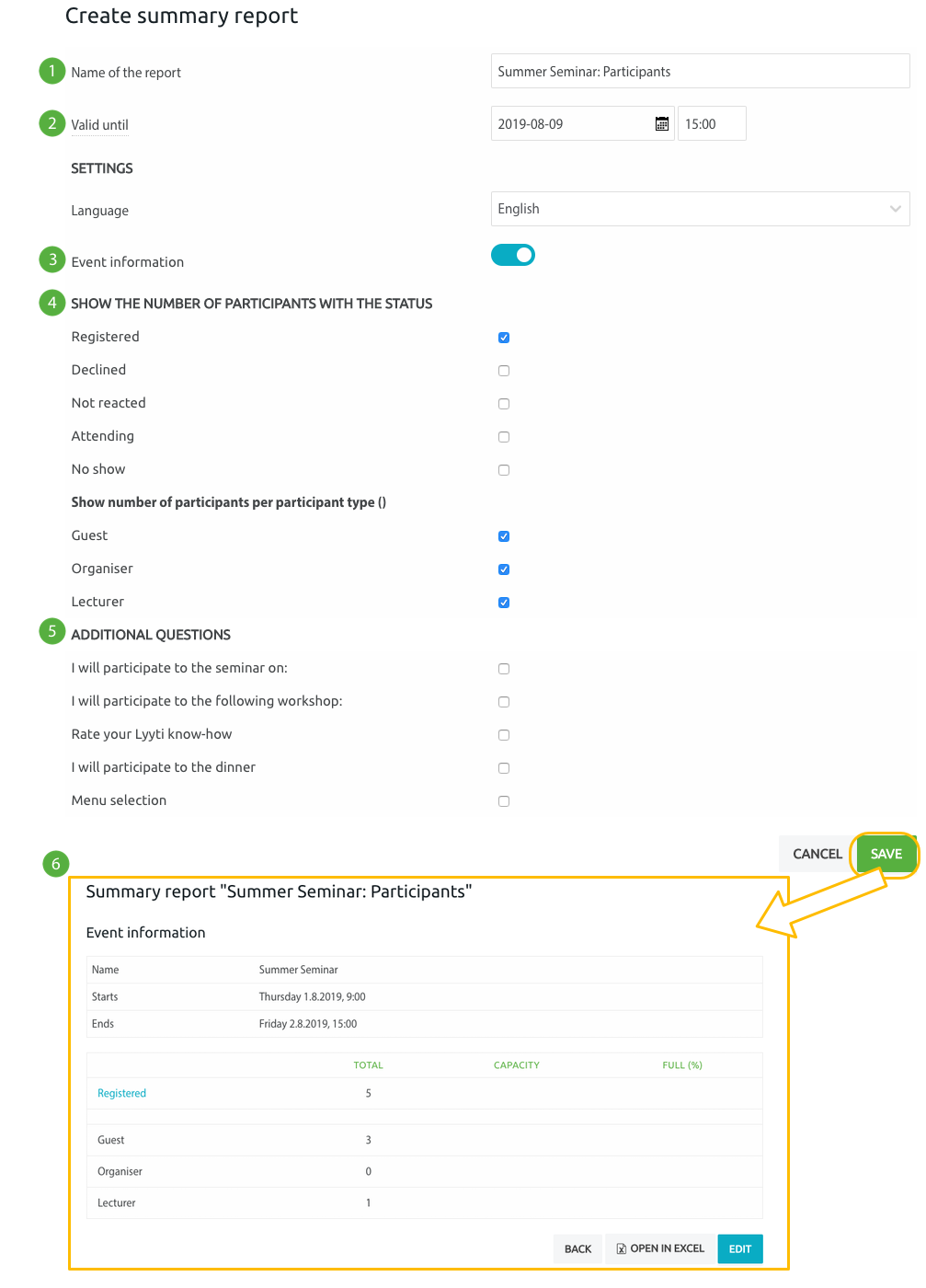Click the report name input field
This screenshot has height=1288, width=926.
[700, 72]
